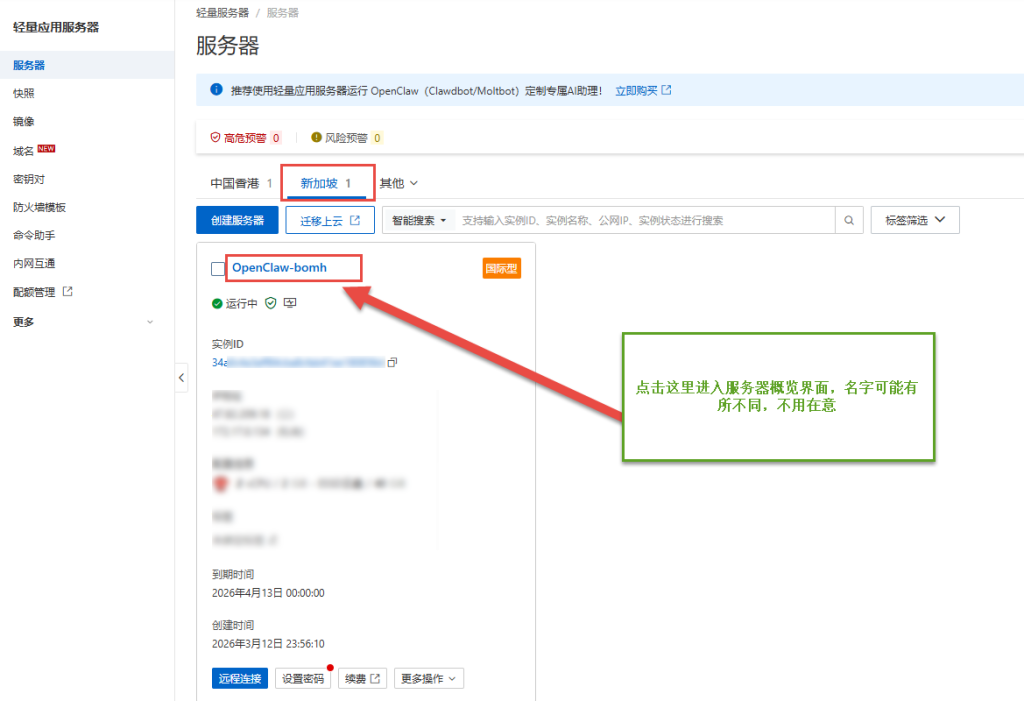Copy the 实例ID using the copy icon
Image resolution: width=1024 pixels, height=701 pixels.
tap(392, 362)
